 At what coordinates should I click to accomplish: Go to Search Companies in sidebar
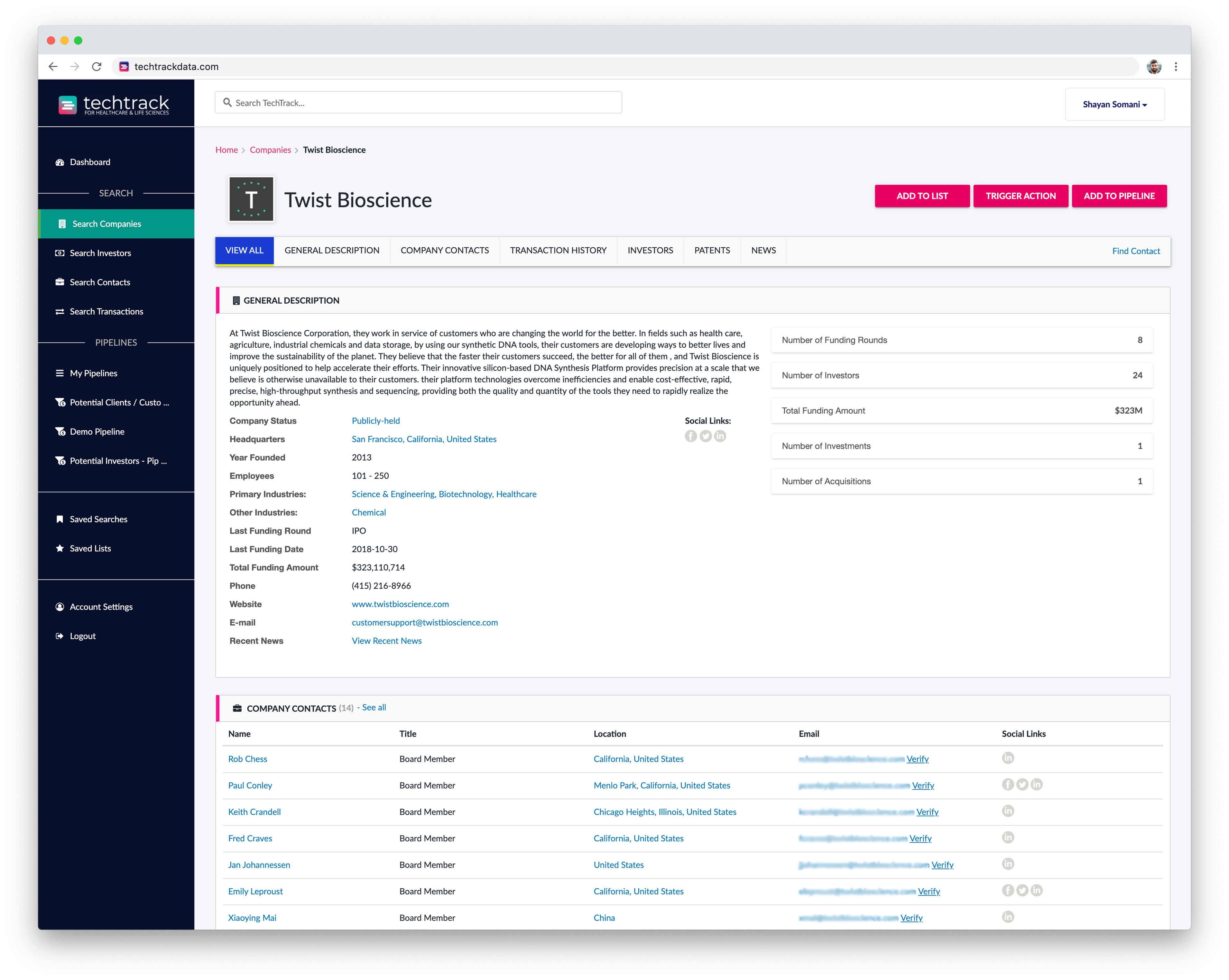116,224
